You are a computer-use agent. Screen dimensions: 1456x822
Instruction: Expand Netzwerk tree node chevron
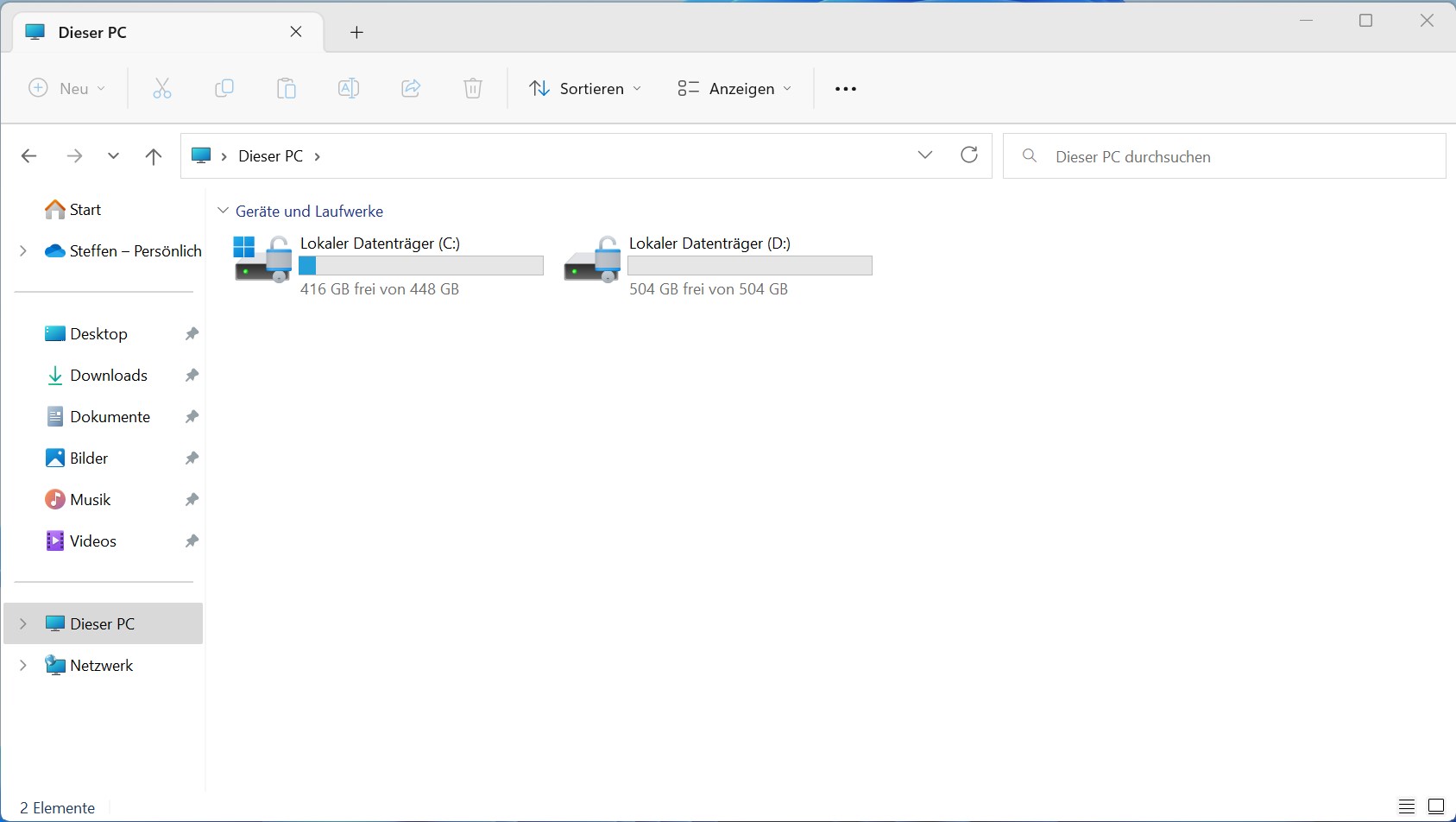[x=23, y=666]
